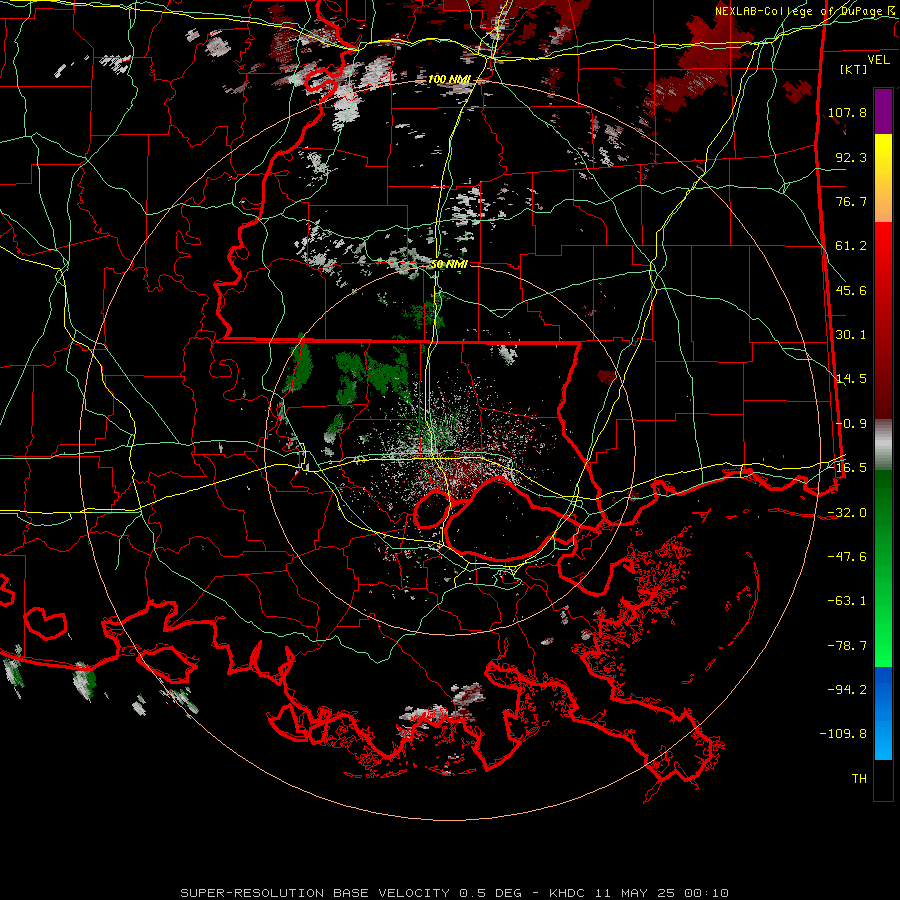The width and height of the screenshot is (900, 900).
Task: Click the 50 NMI range ring label
Action: [x=449, y=265]
